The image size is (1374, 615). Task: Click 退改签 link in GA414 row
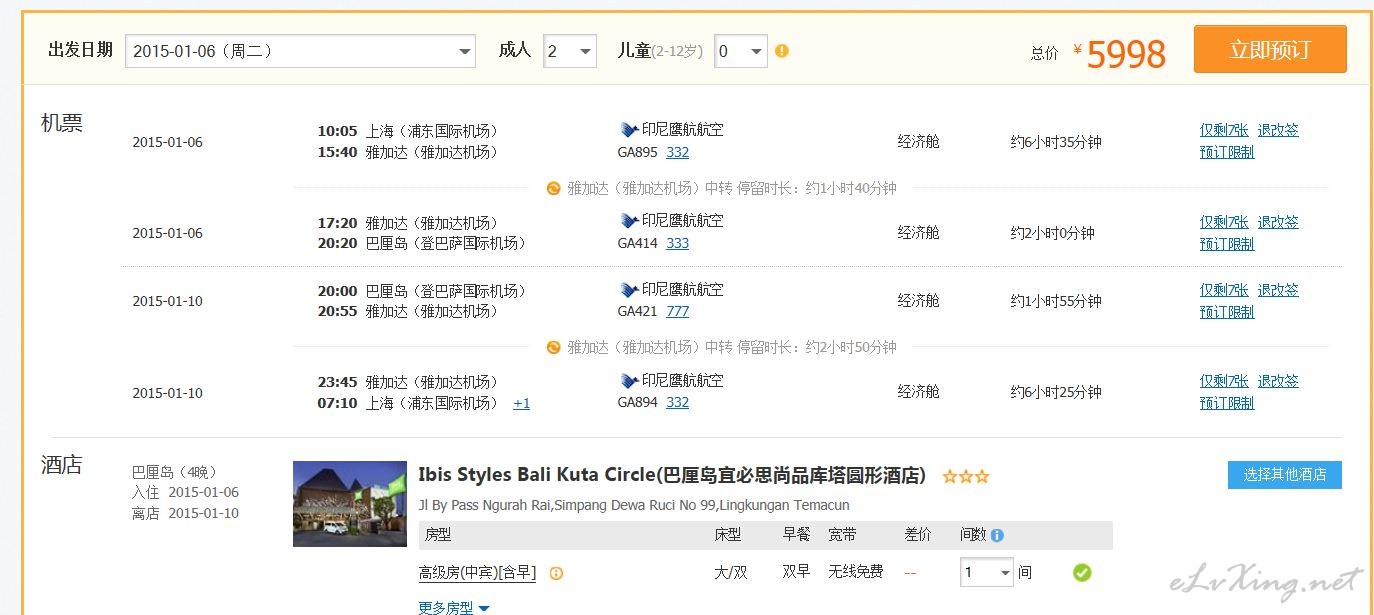pyautogui.click(x=1278, y=222)
